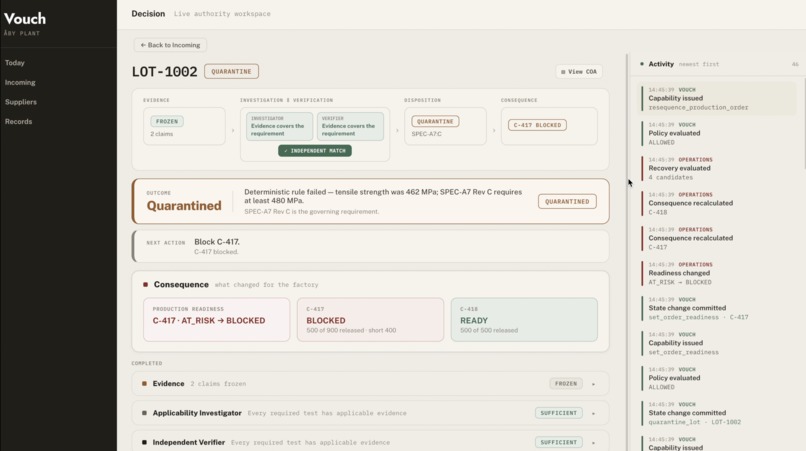Click the QUARANTINE badge next to LOT-1002
The height and width of the screenshot is (451, 806).
pos(231,71)
